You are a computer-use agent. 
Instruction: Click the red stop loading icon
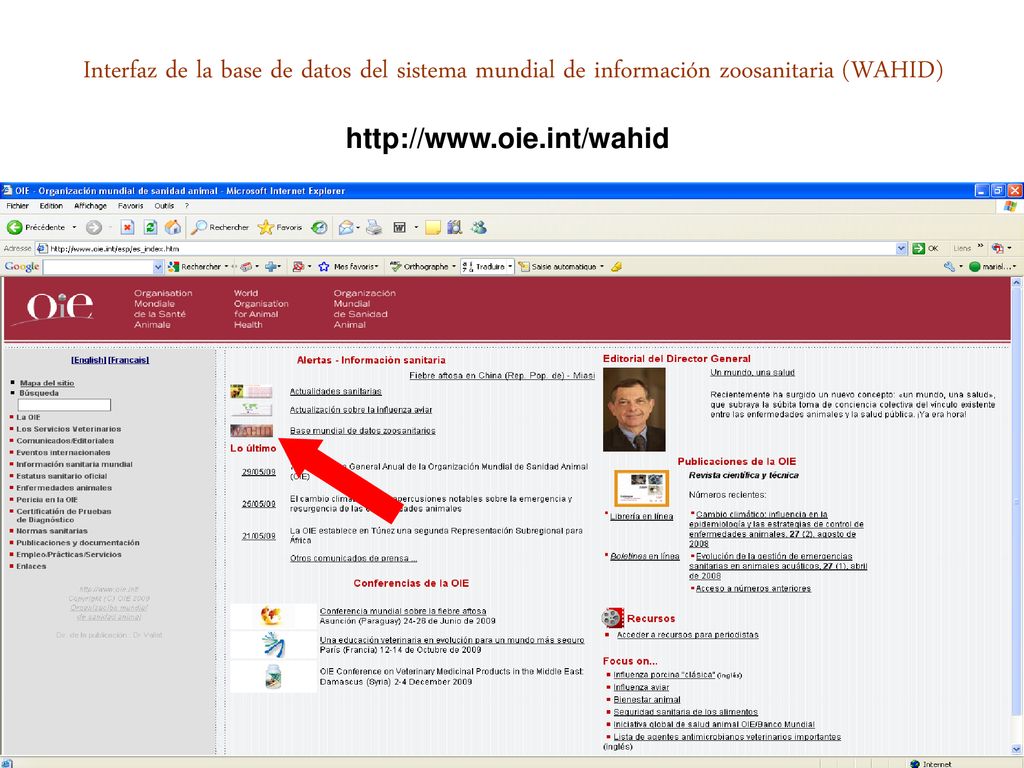point(127,227)
